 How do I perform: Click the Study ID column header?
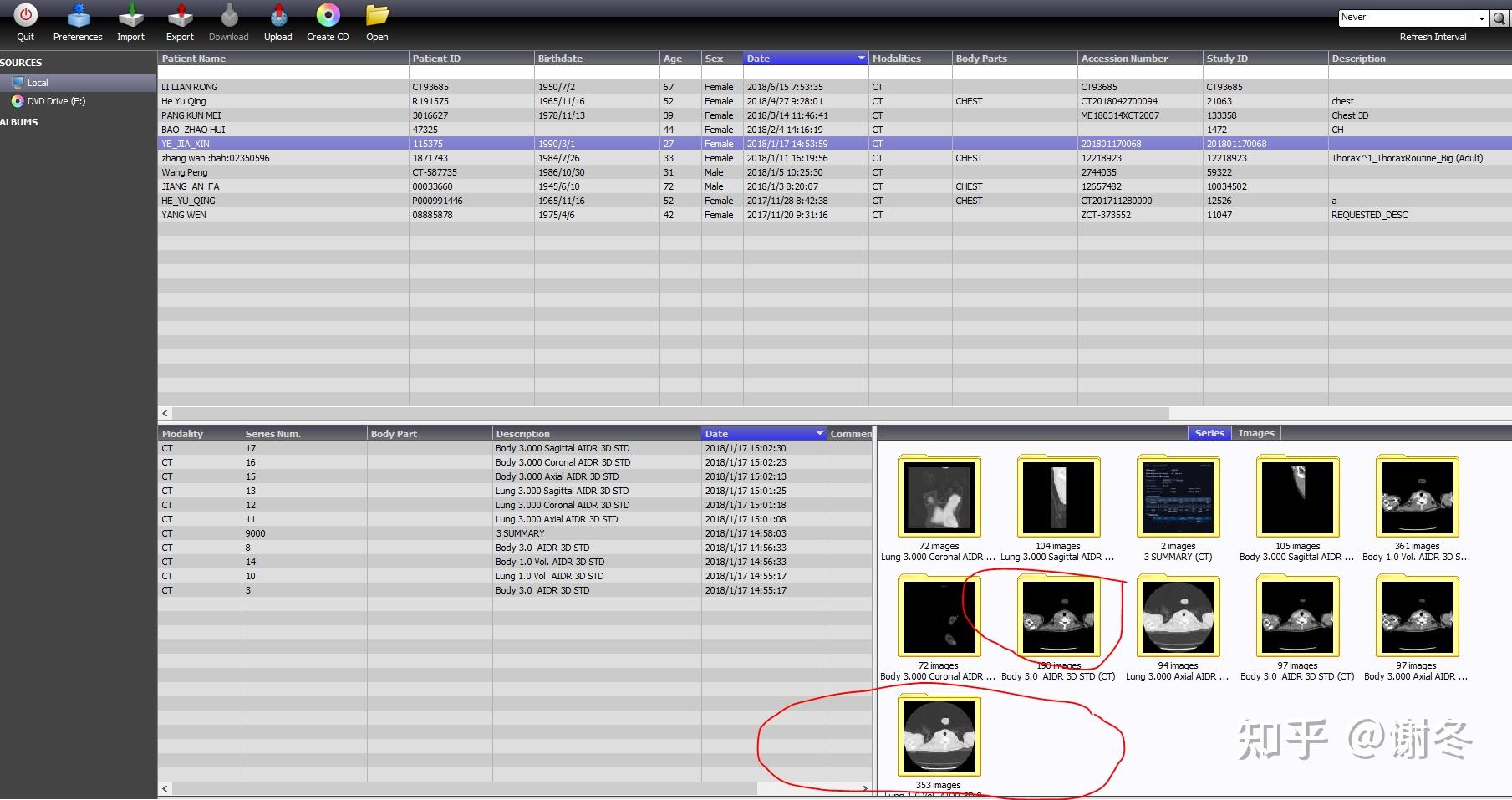pyautogui.click(x=1265, y=59)
